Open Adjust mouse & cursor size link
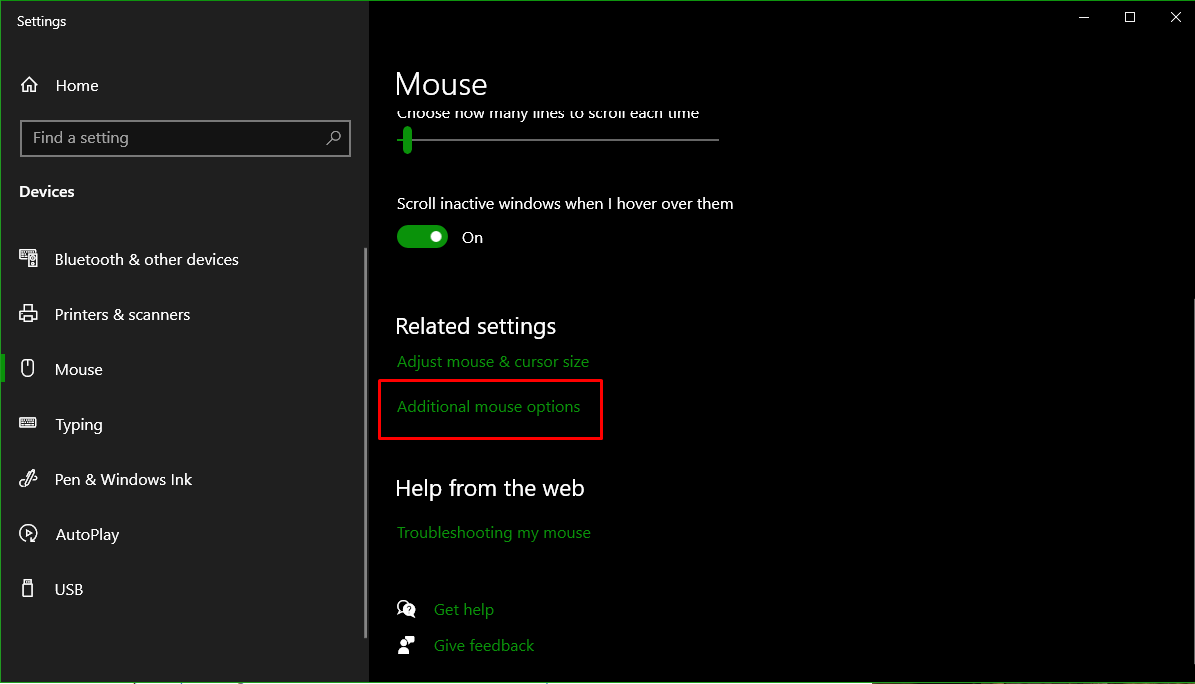This screenshot has height=684, width=1195. pos(492,361)
